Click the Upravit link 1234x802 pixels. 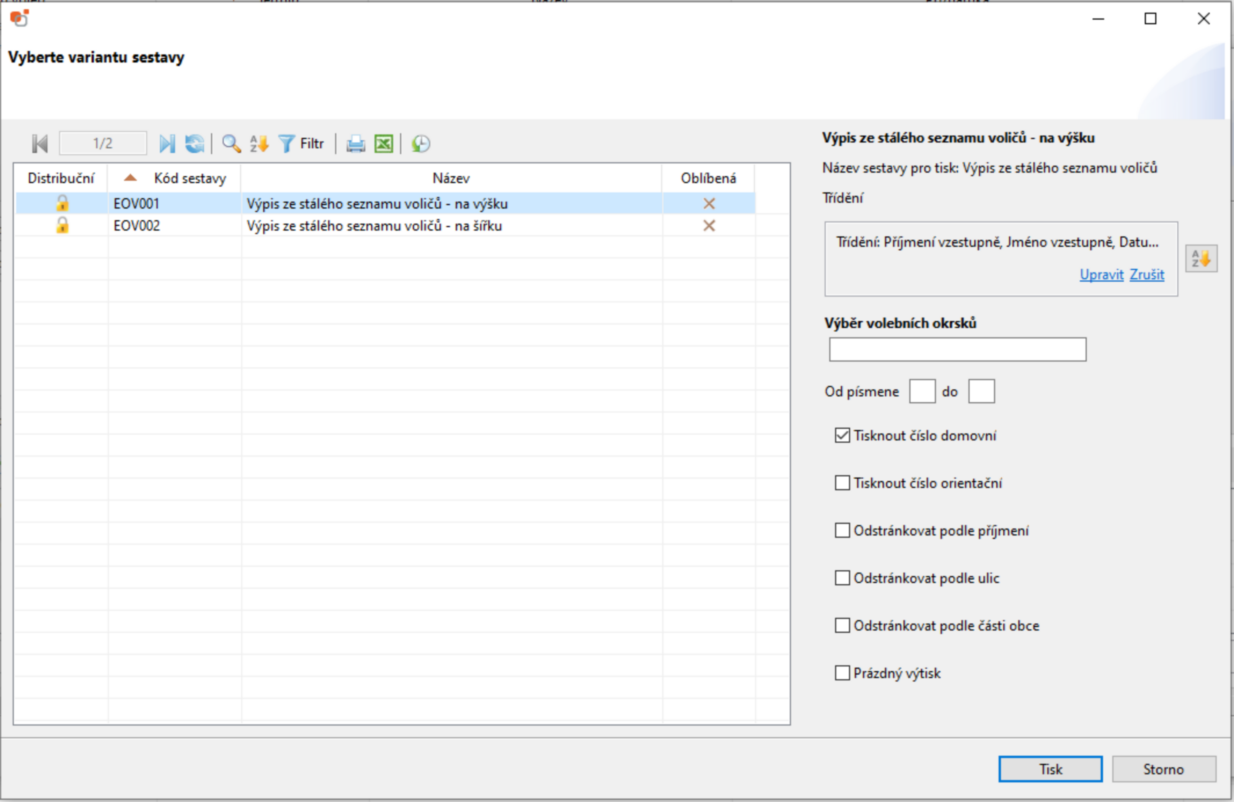click(x=1101, y=275)
